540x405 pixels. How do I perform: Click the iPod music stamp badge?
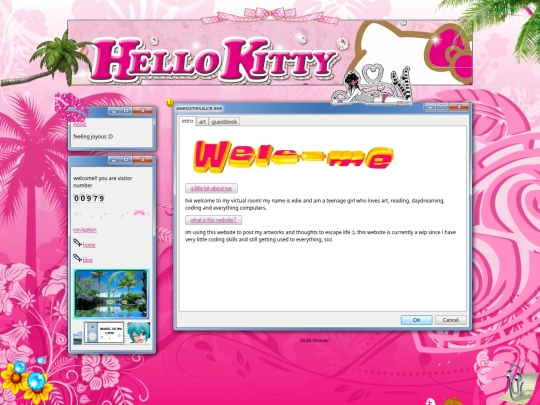(x=104, y=333)
